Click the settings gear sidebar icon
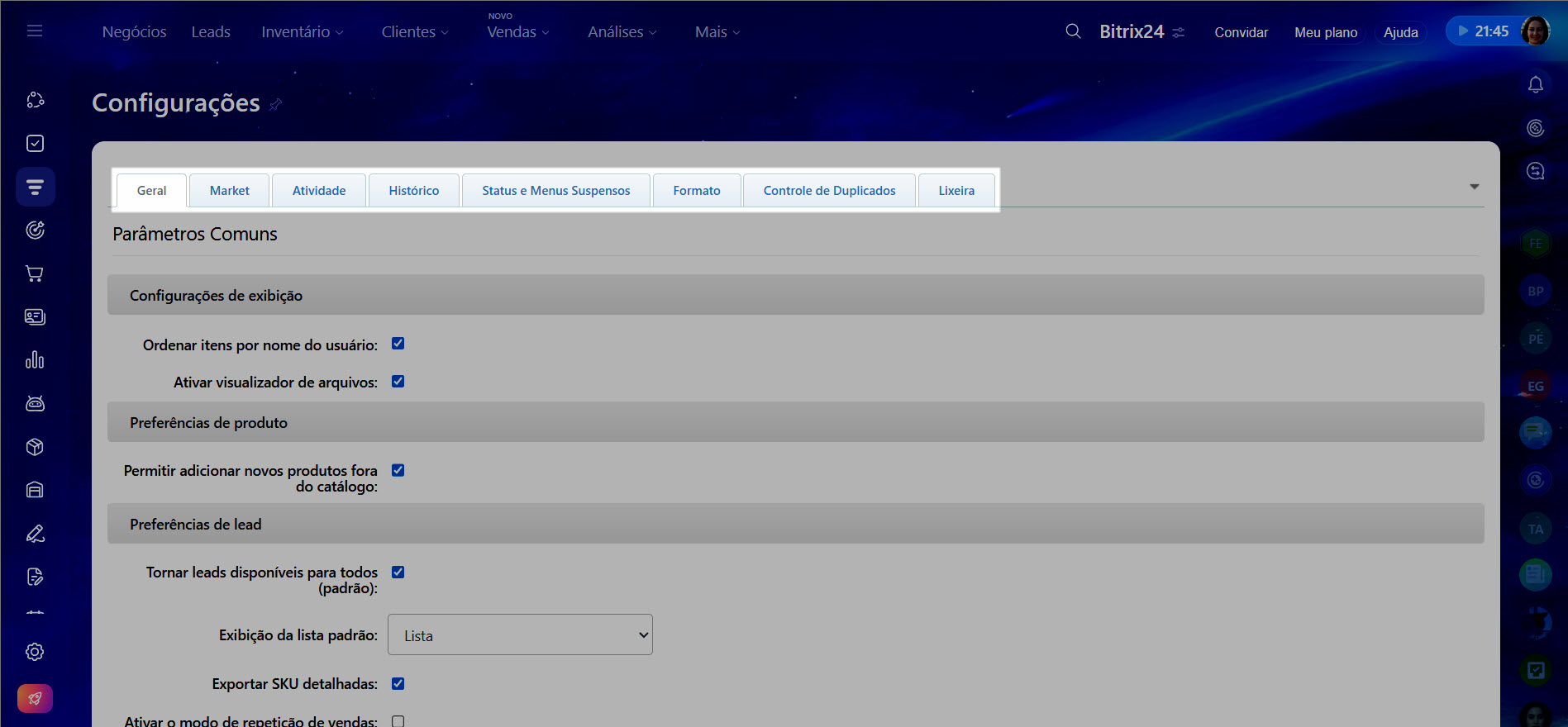This screenshot has height=727, width=1568. 35,652
